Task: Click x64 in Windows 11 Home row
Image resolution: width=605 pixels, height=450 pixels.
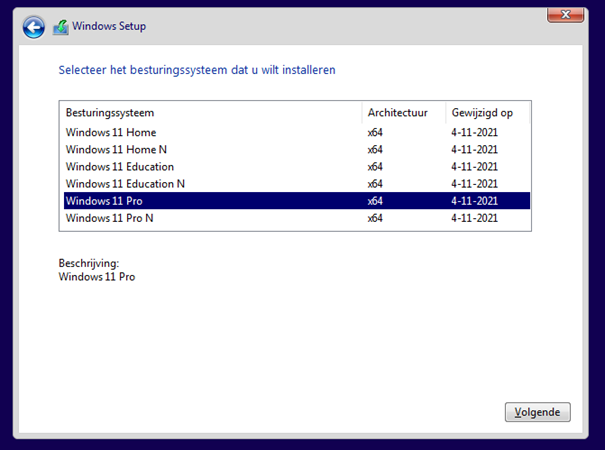Action: click(375, 132)
